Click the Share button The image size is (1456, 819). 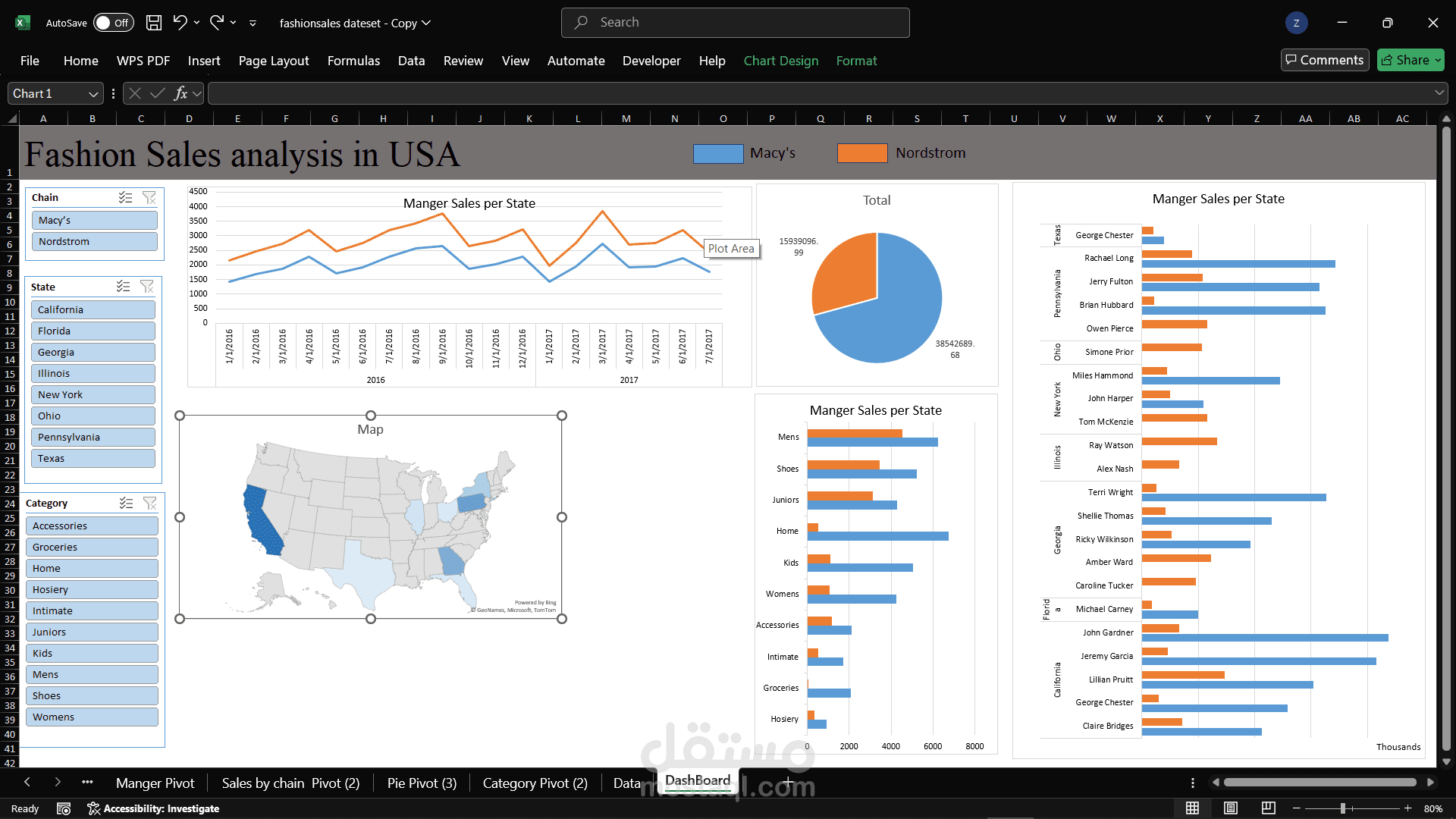(x=1410, y=60)
